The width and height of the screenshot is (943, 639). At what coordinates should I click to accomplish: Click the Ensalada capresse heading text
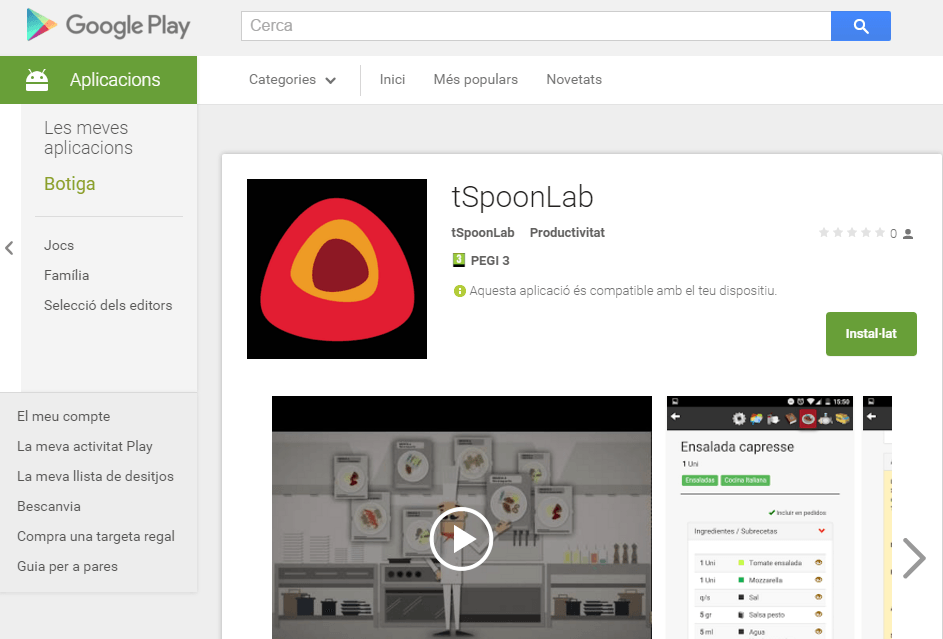tap(737, 447)
